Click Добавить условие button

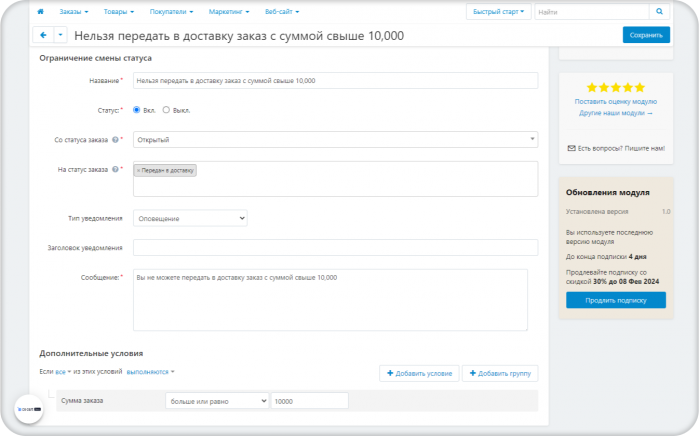(x=419, y=374)
